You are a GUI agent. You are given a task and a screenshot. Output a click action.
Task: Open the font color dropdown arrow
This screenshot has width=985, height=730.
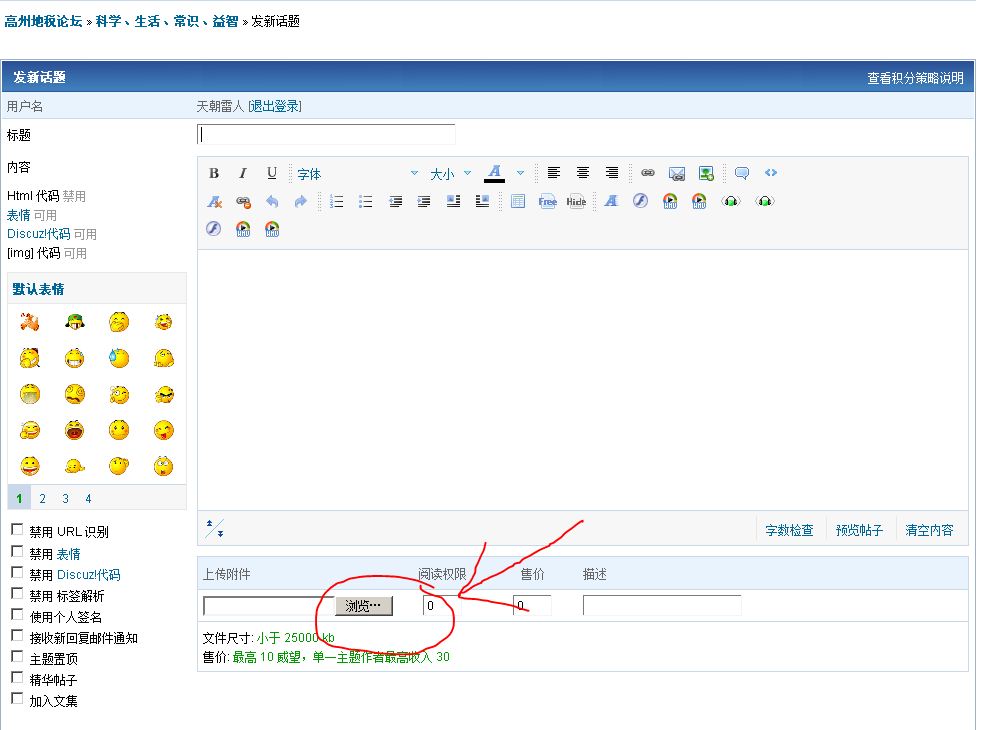click(x=520, y=174)
